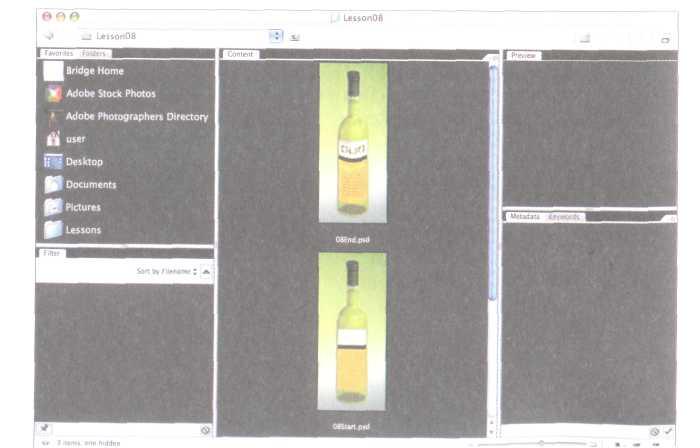700x448 pixels.
Task: Click the thumbnail size slider
Action: pyautogui.click(x=541, y=444)
